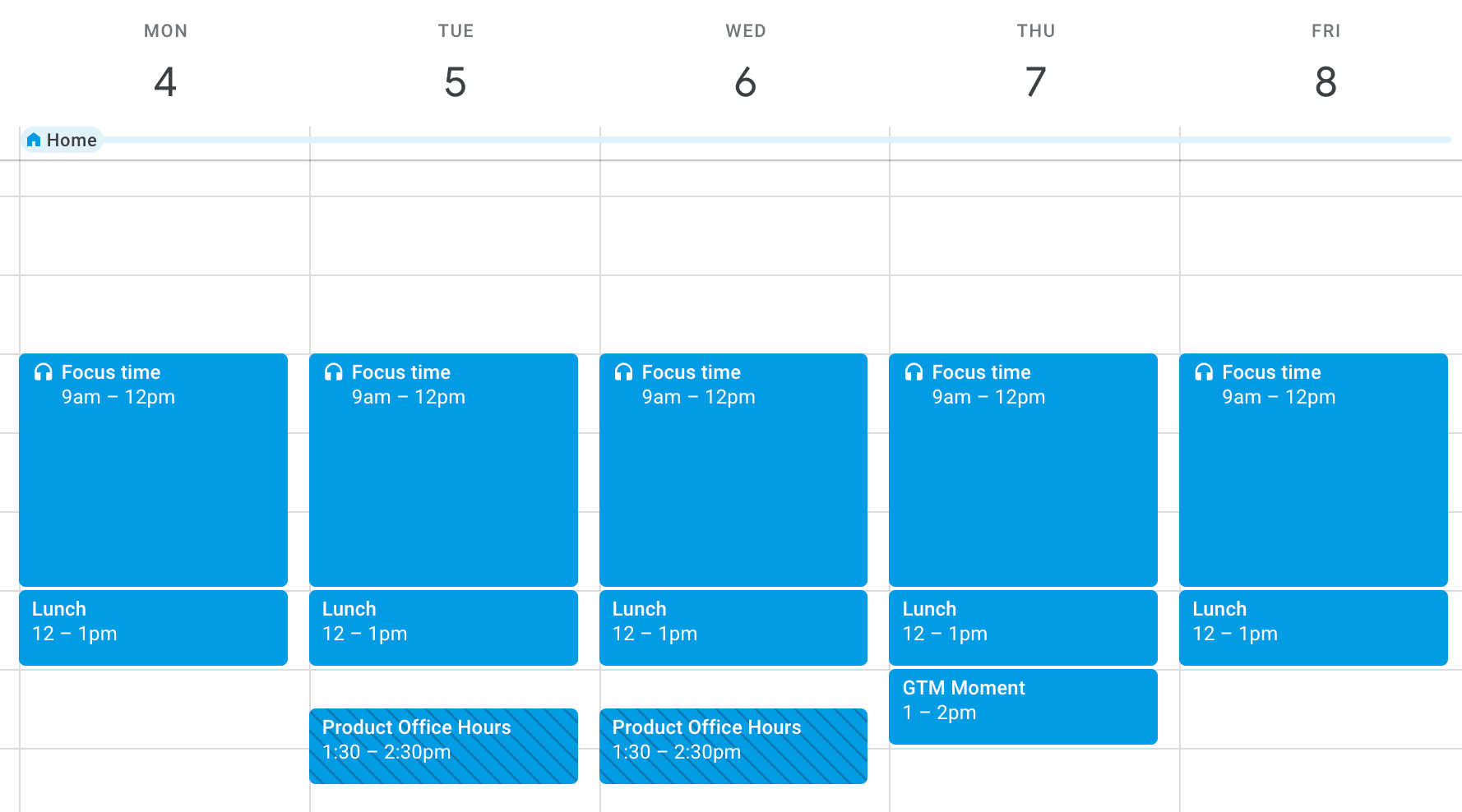Click headphones icon on Tuesday Focus time
Screen dimensions: 1462x812
coord(334,372)
